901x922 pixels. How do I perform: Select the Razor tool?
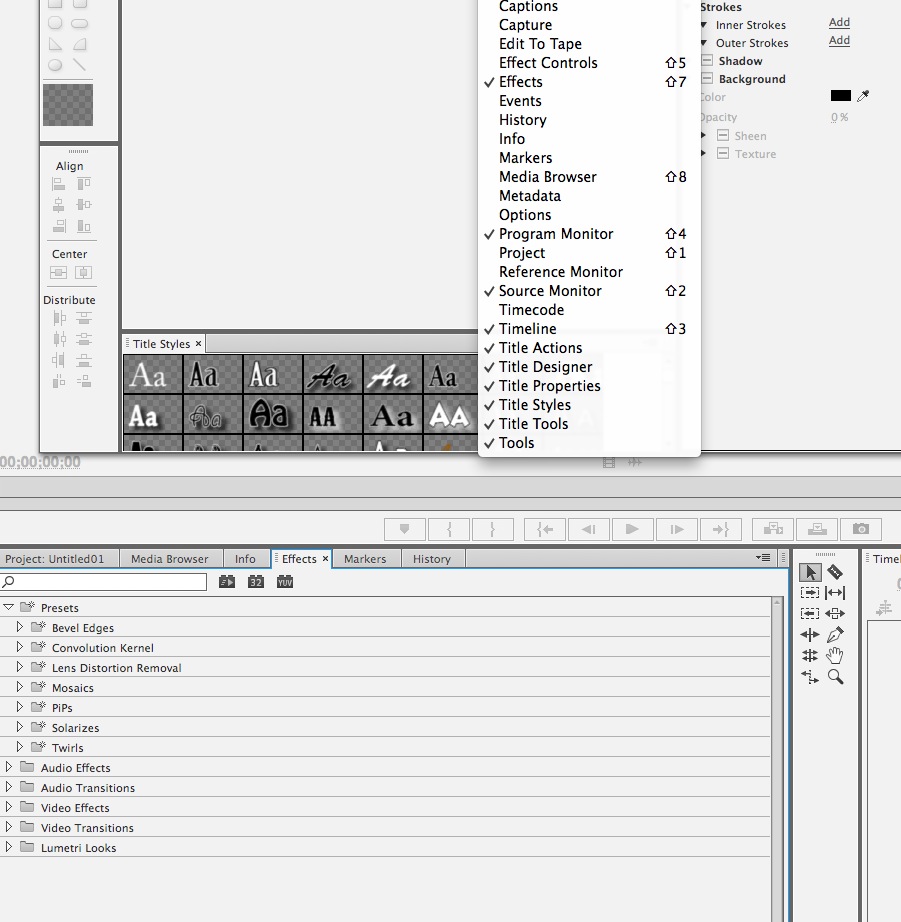[x=835, y=572]
